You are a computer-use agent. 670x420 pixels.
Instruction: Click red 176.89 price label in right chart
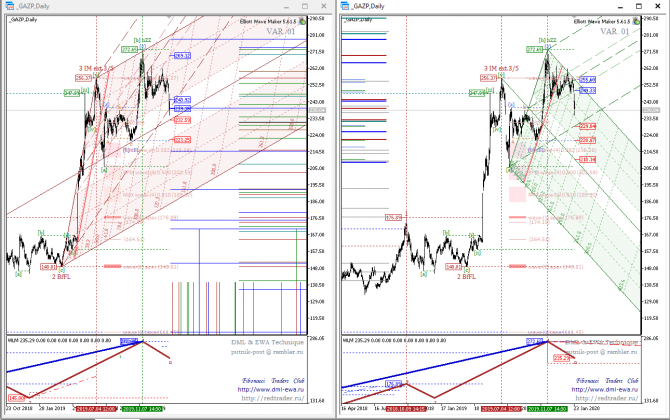(393, 217)
